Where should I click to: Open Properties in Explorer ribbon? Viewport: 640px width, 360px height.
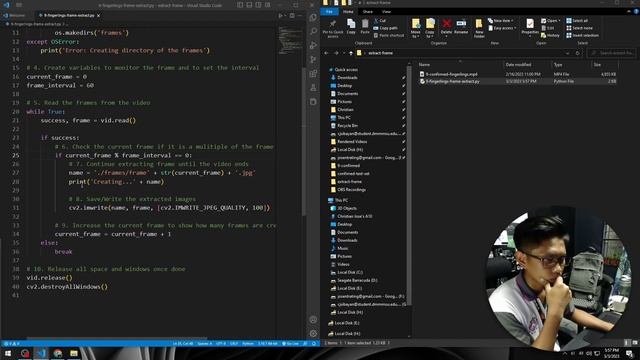[x=530, y=27]
